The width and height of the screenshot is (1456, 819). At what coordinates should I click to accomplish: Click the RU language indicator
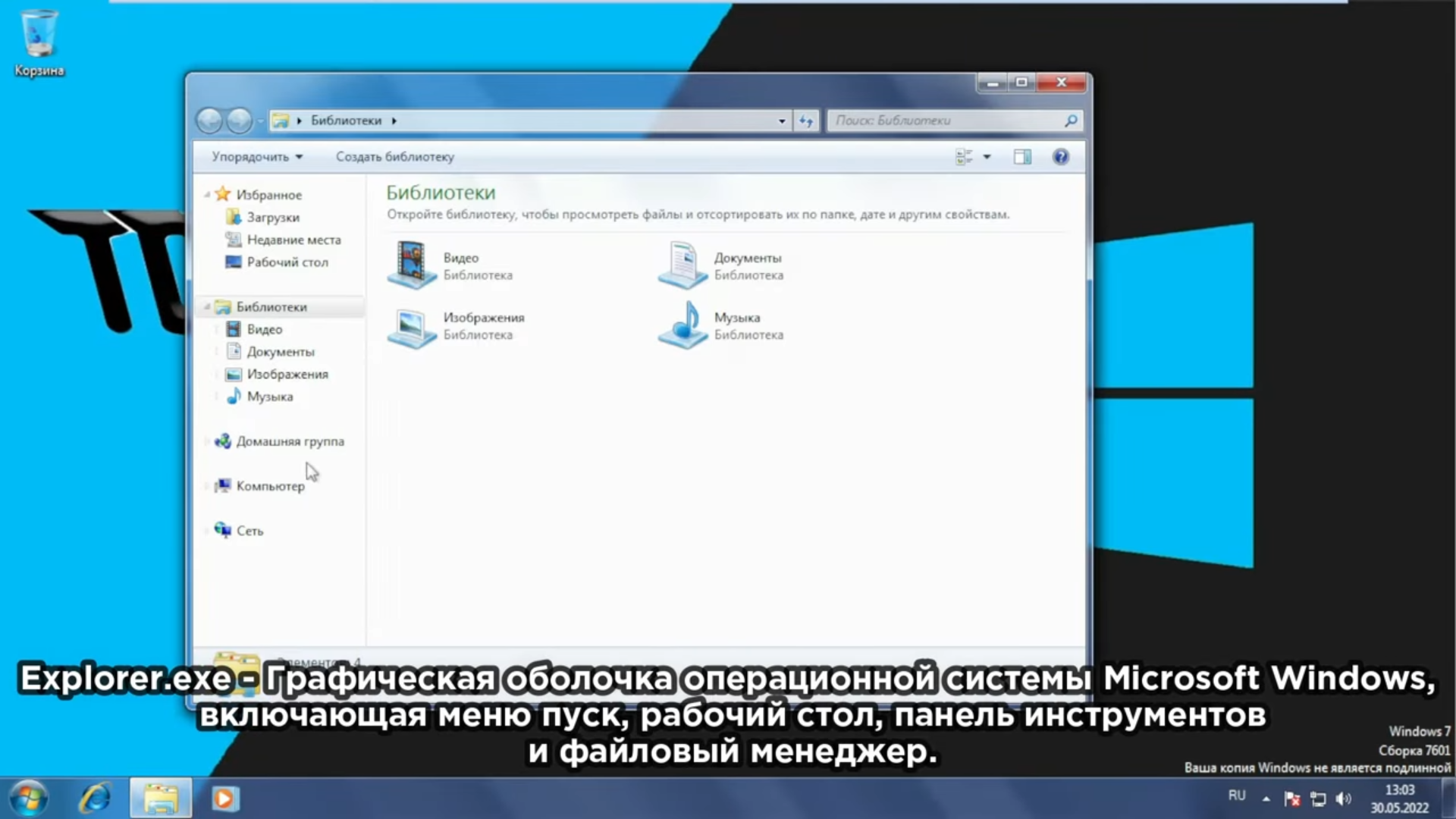click(1237, 795)
